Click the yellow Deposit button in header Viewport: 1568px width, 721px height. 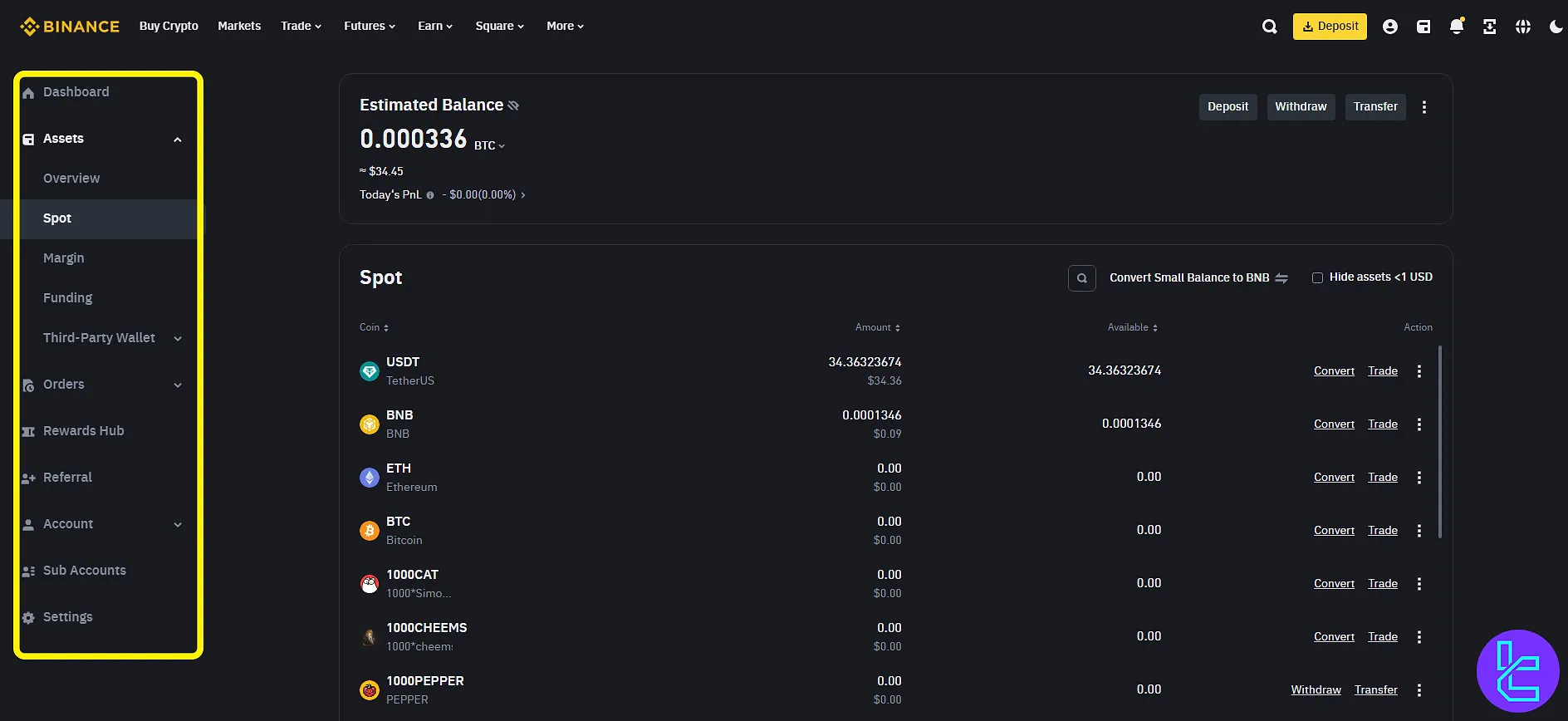pyautogui.click(x=1330, y=27)
